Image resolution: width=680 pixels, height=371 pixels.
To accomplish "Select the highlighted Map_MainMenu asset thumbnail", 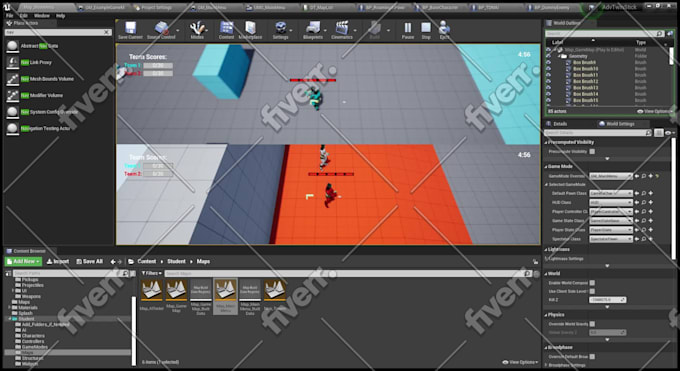I will pos(226,290).
